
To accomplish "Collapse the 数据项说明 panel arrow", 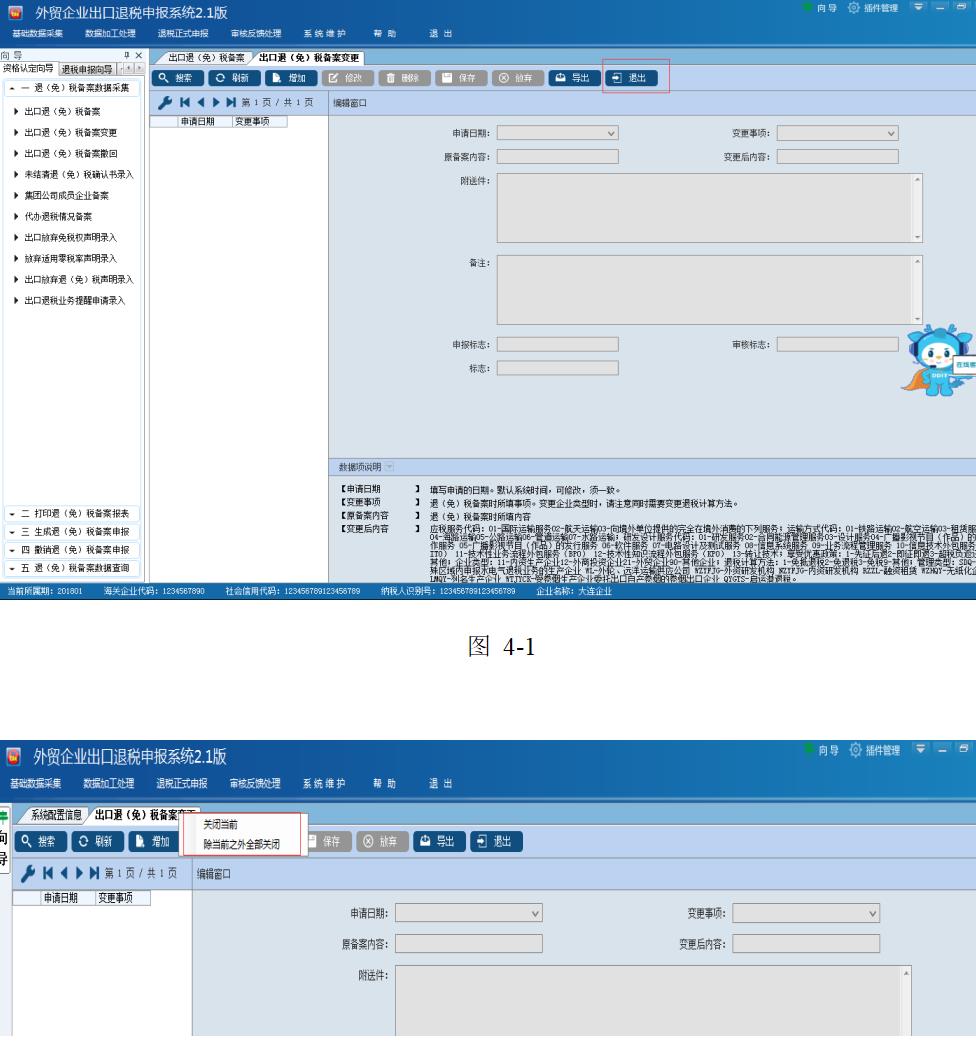I will click(x=390, y=465).
